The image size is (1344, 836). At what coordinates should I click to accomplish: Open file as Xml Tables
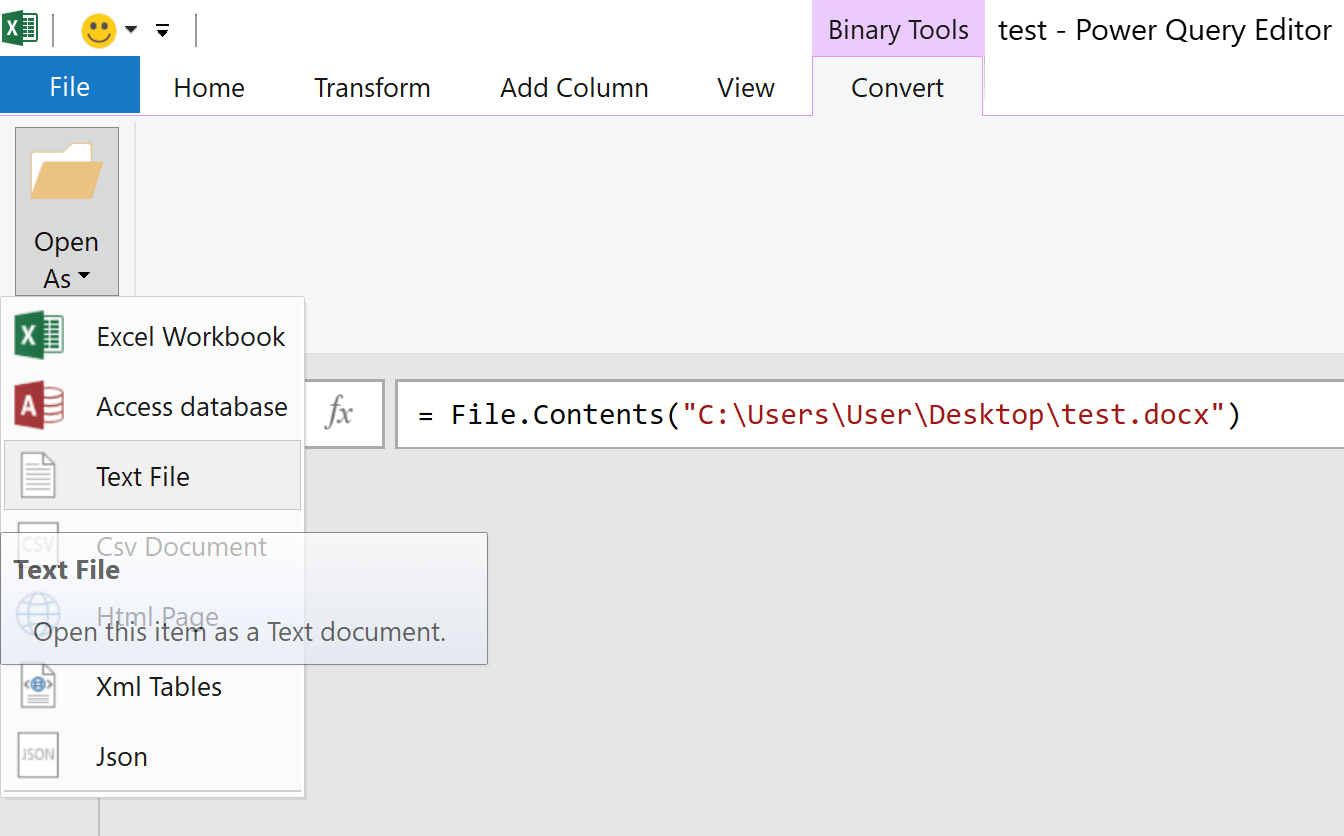tap(158, 686)
